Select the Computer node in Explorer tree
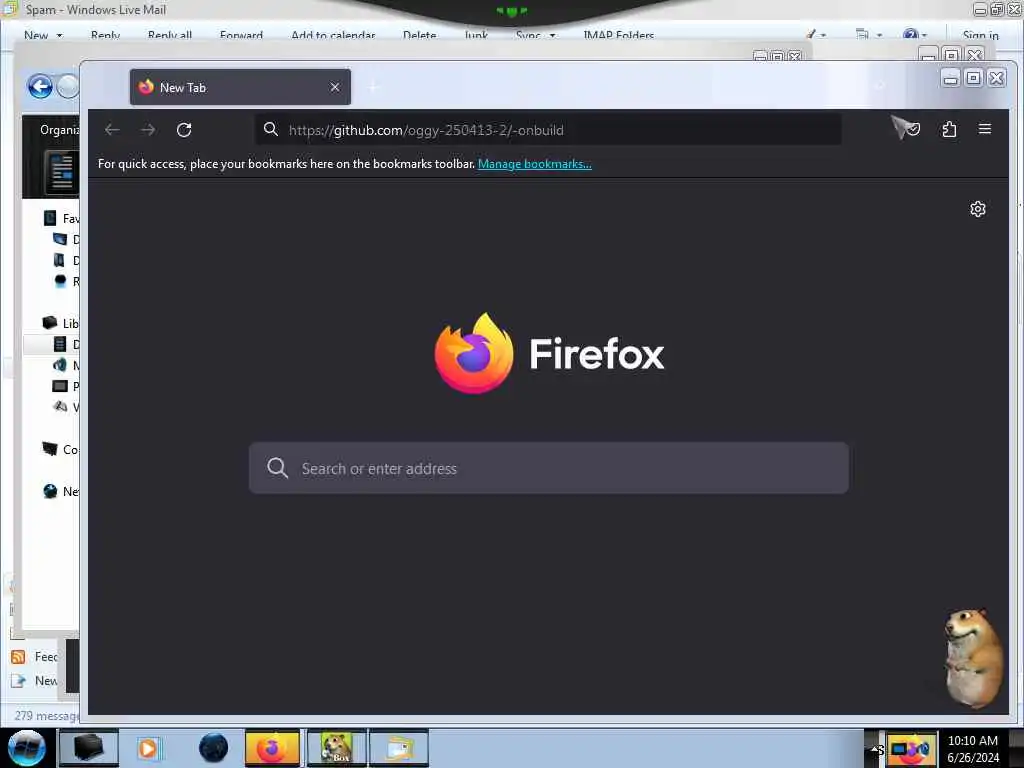This screenshot has height=768, width=1024. click(x=71, y=449)
